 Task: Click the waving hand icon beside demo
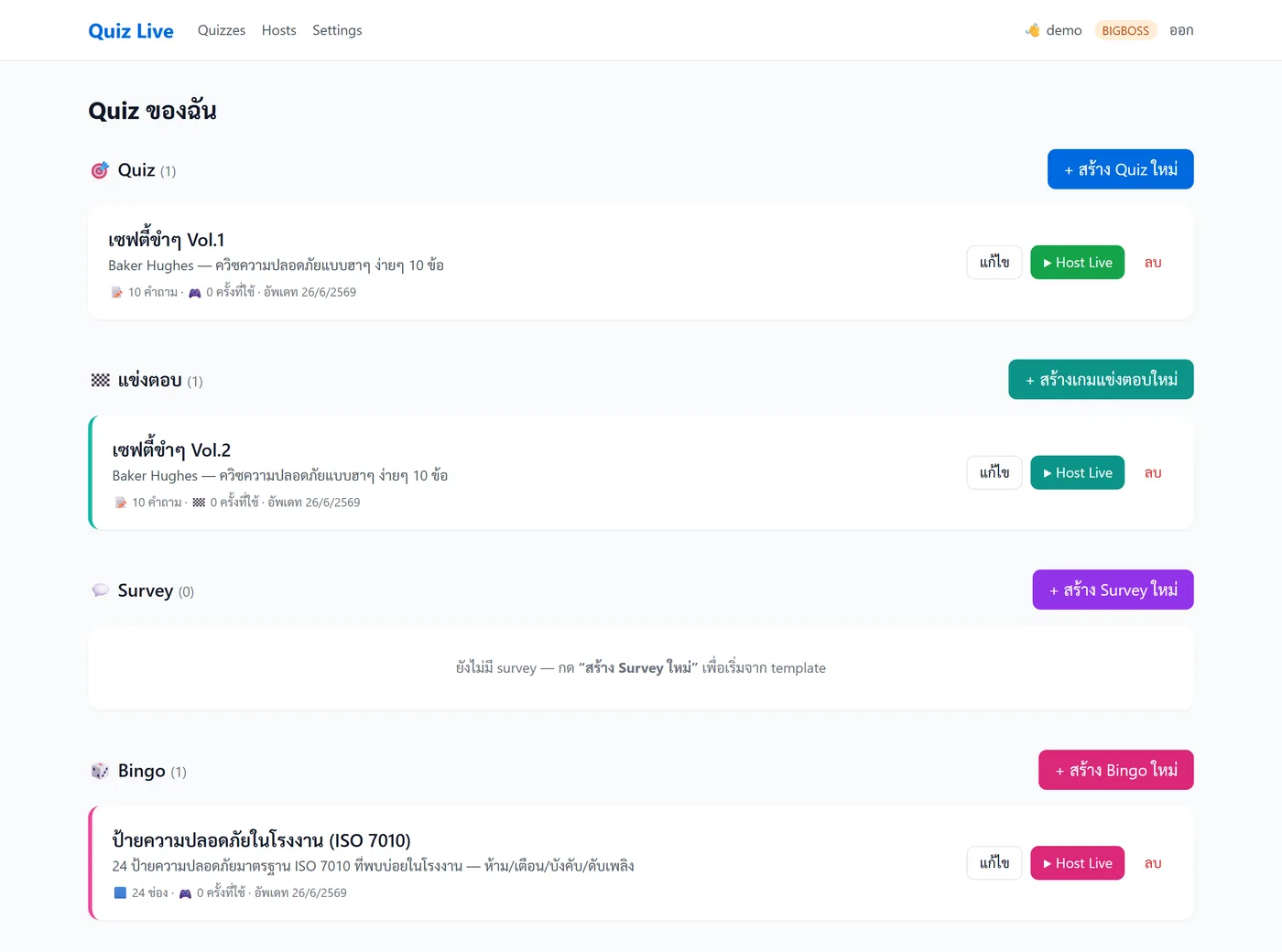[1033, 30]
